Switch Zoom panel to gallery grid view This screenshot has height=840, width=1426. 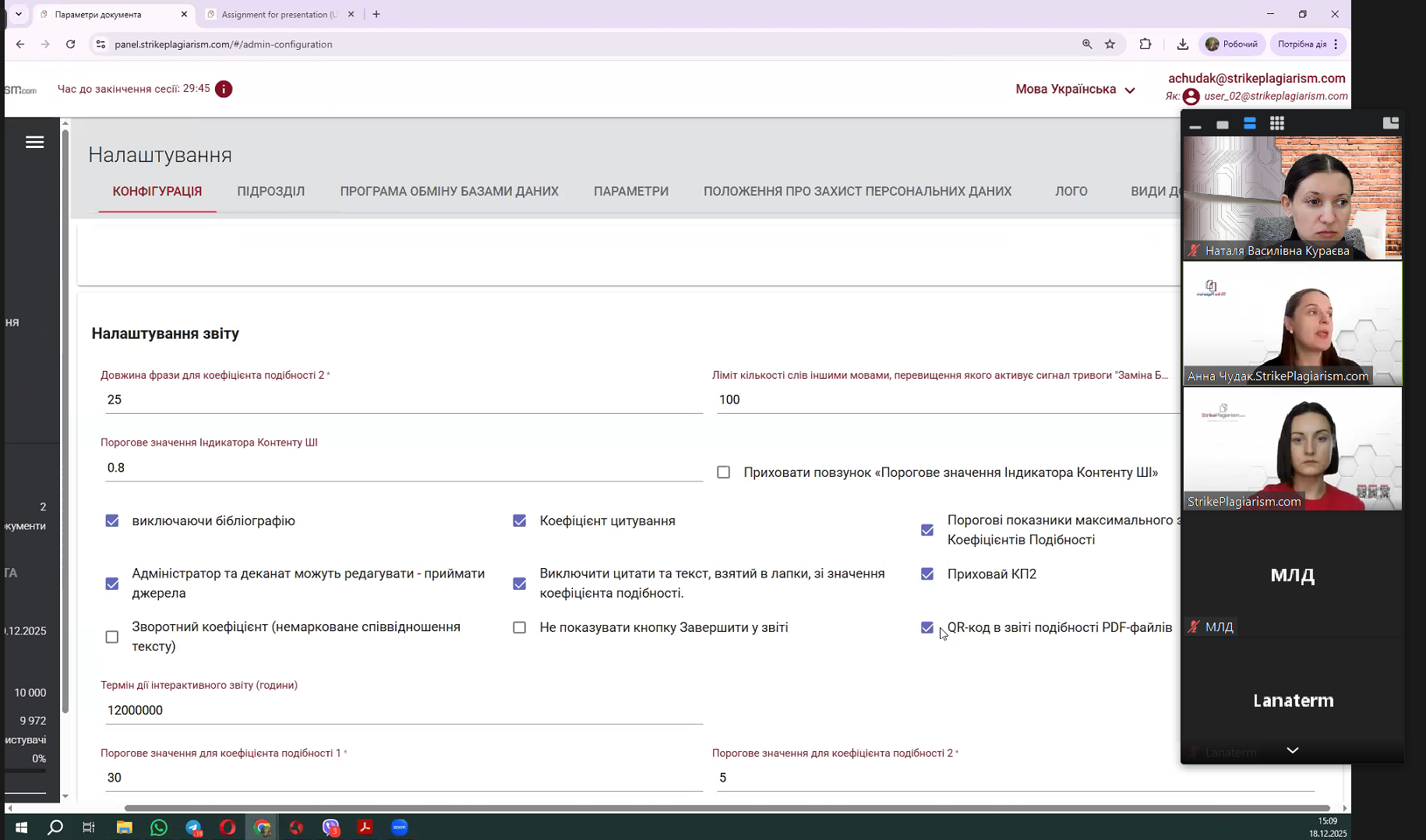point(1276,123)
